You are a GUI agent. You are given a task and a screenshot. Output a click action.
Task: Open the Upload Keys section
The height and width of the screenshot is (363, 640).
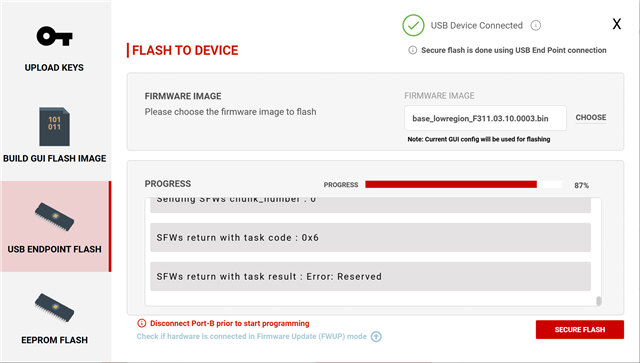(x=54, y=67)
